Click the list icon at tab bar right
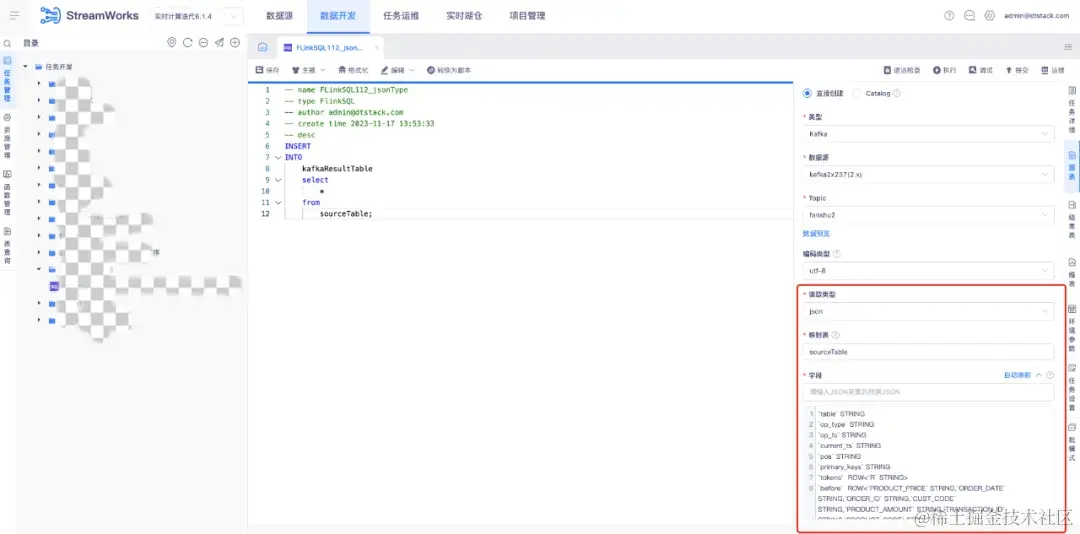This screenshot has height=534, width=1080. 1068,47
